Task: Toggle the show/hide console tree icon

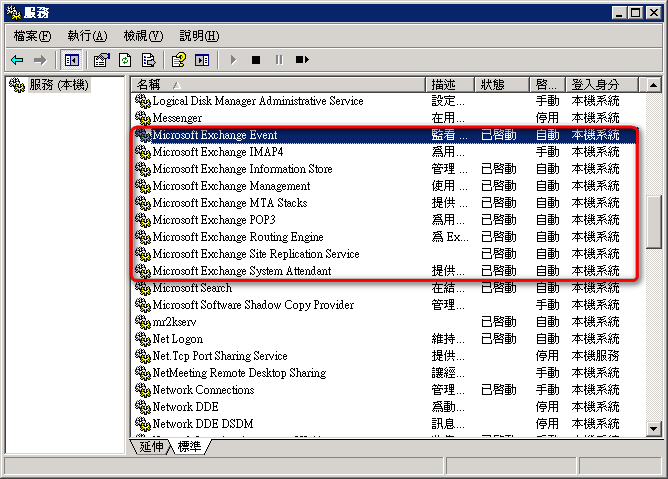Action: [71, 60]
